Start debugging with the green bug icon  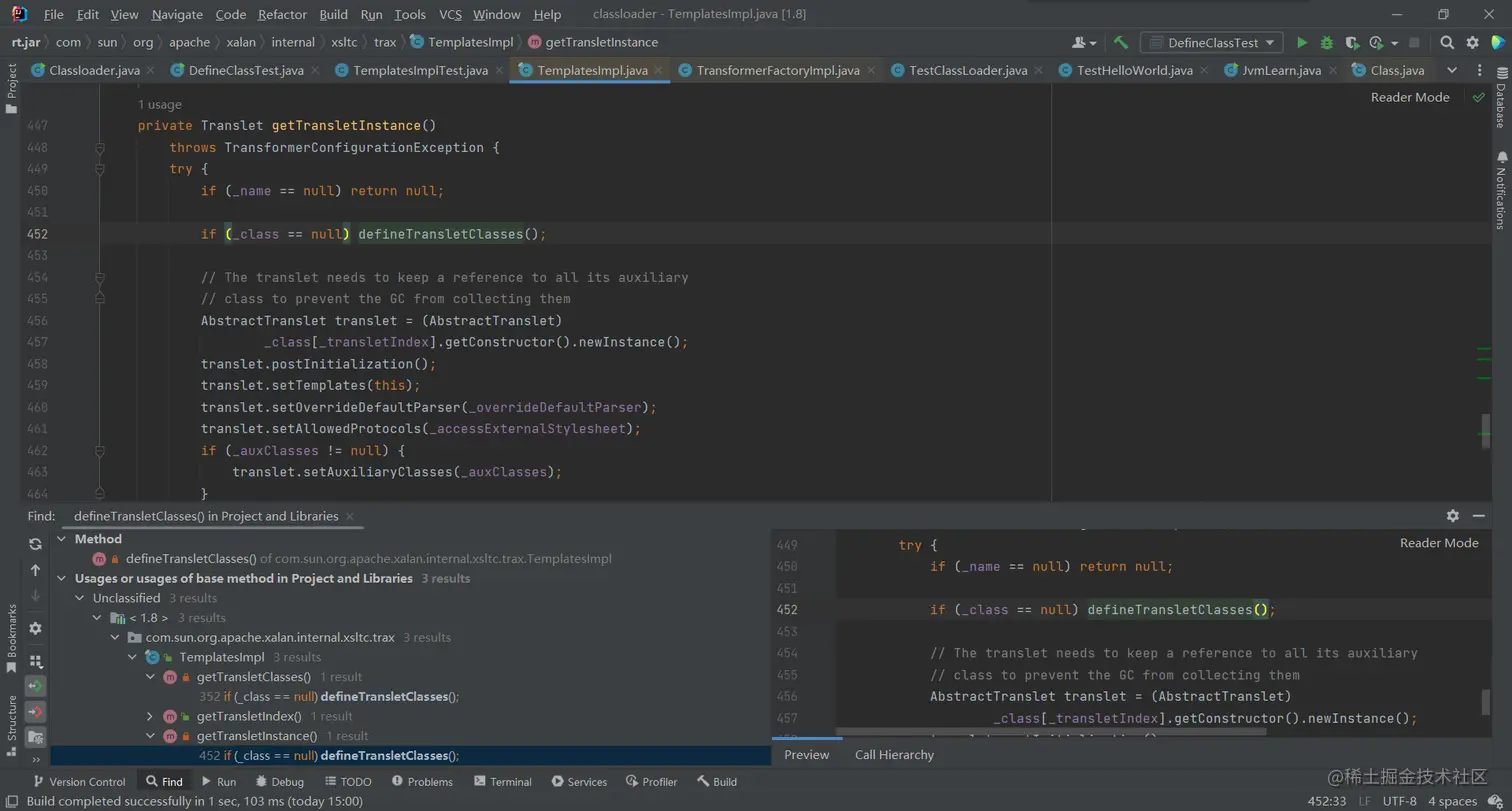tap(1327, 43)
